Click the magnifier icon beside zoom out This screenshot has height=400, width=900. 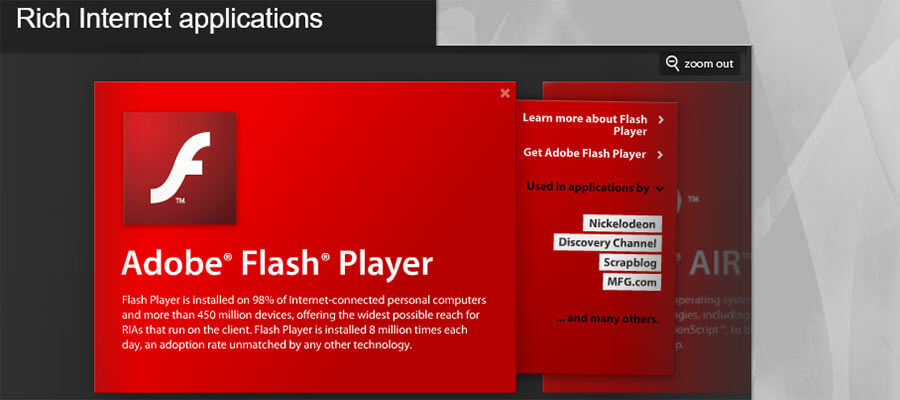point(672,64)
